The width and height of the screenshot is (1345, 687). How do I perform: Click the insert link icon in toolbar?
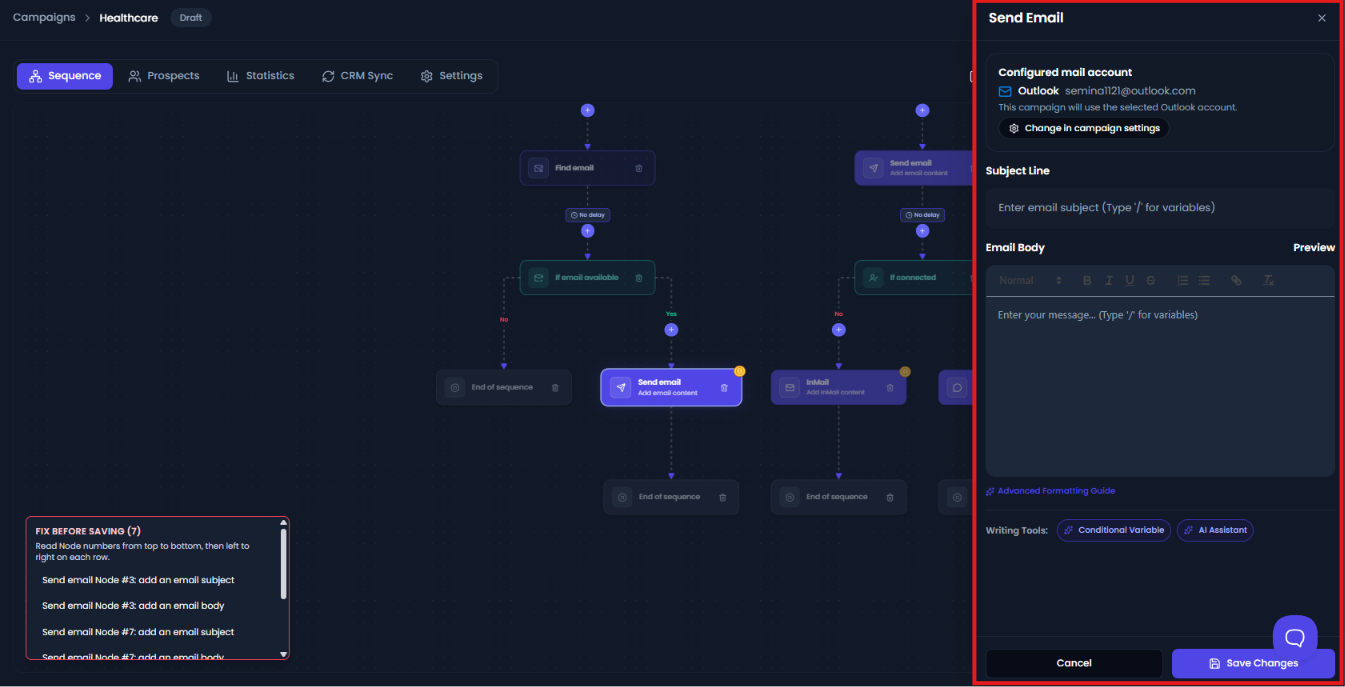1236,281
